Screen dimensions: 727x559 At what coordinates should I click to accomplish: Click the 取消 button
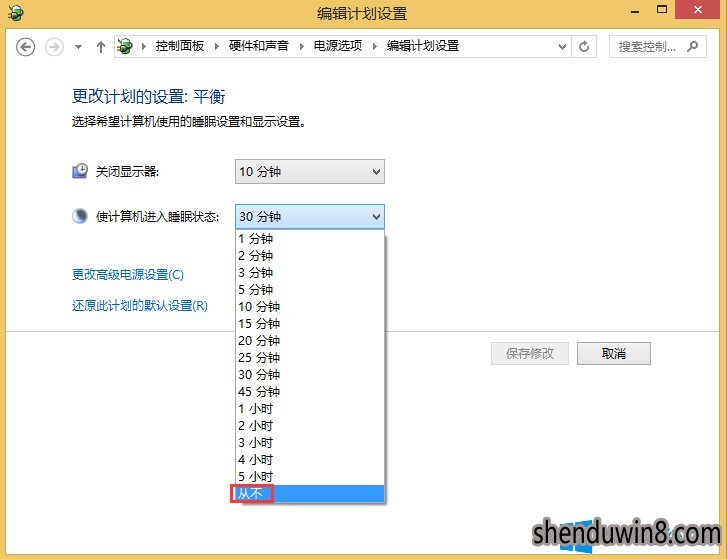pyautogui.click(x=614, y=354)
